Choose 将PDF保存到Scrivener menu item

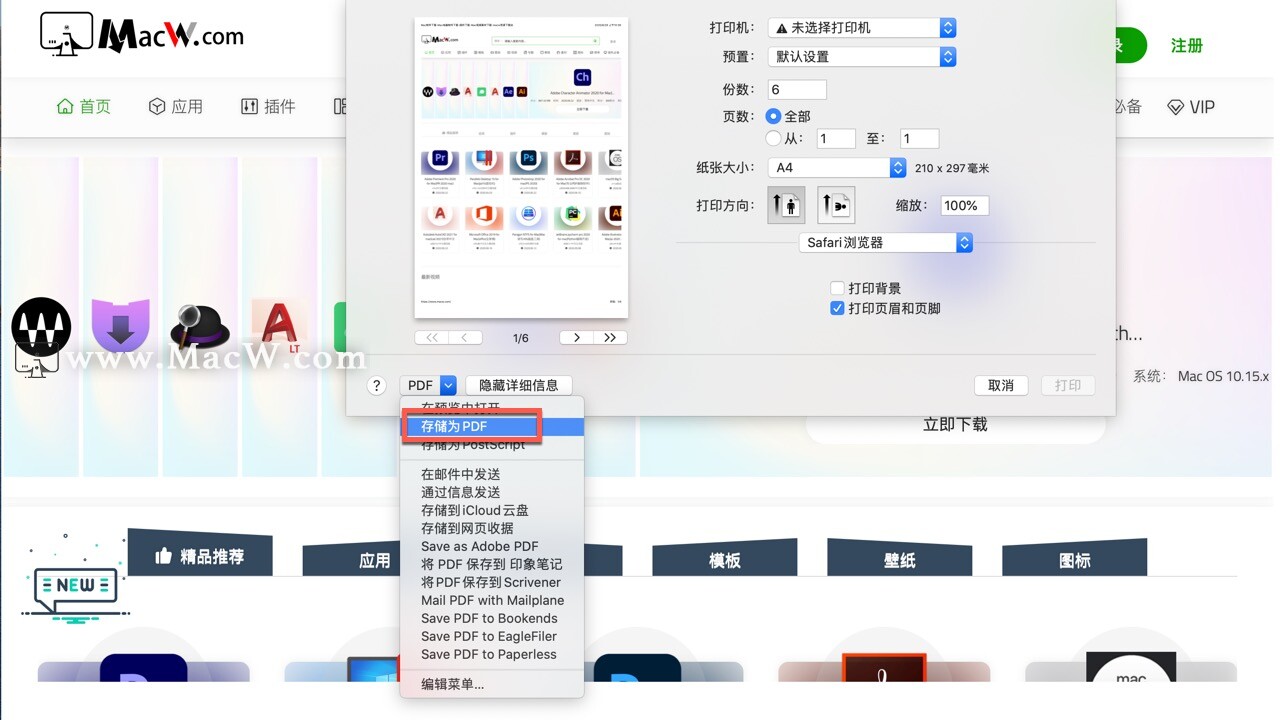(x=492, y=582)
